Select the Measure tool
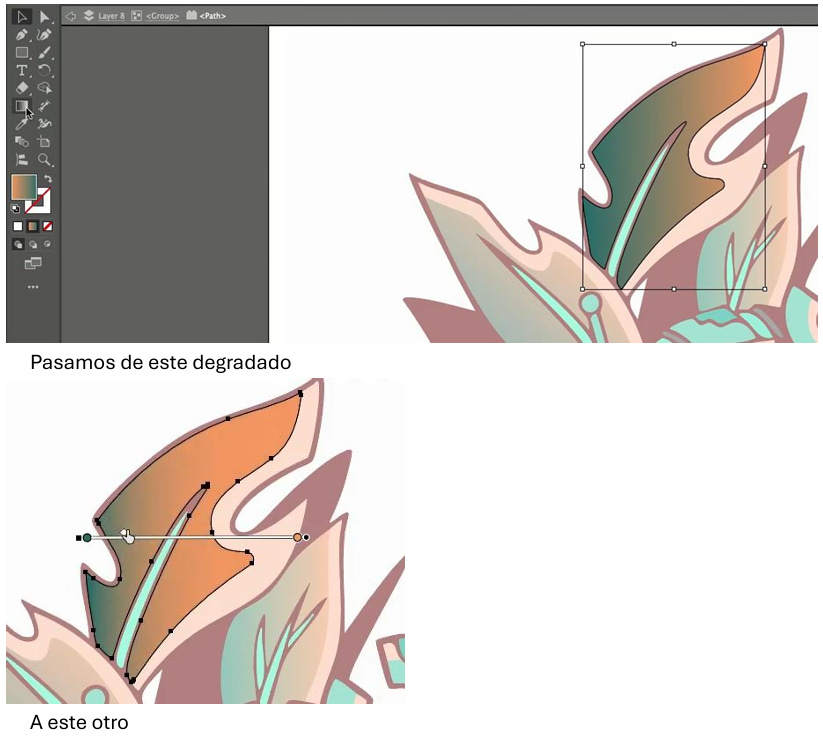The width and height of the screenshot is (823, 736). 45,106
